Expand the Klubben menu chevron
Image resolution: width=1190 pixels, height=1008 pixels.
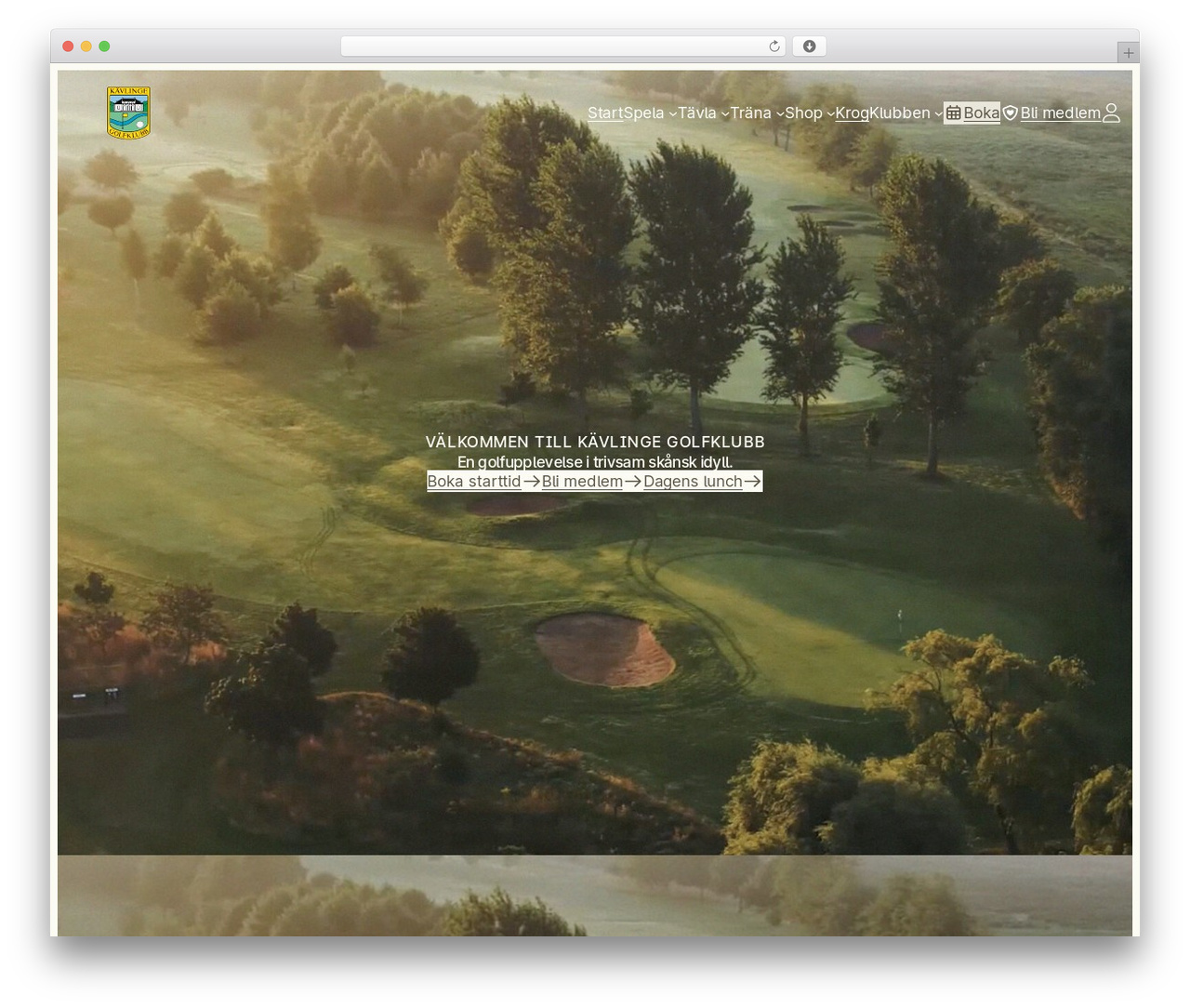[938, 114]
